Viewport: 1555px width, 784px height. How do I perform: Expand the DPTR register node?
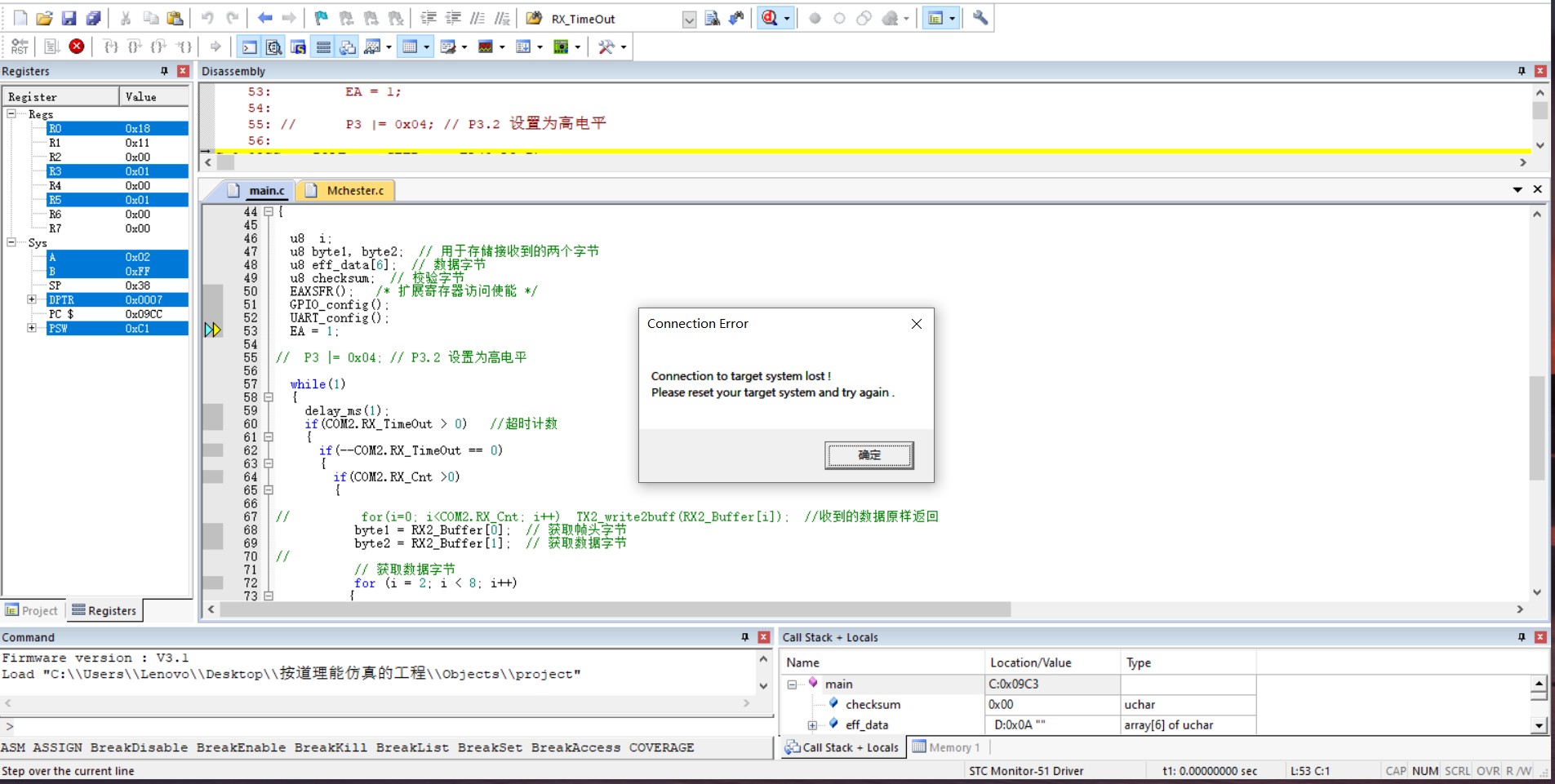(x=32, y=299)
